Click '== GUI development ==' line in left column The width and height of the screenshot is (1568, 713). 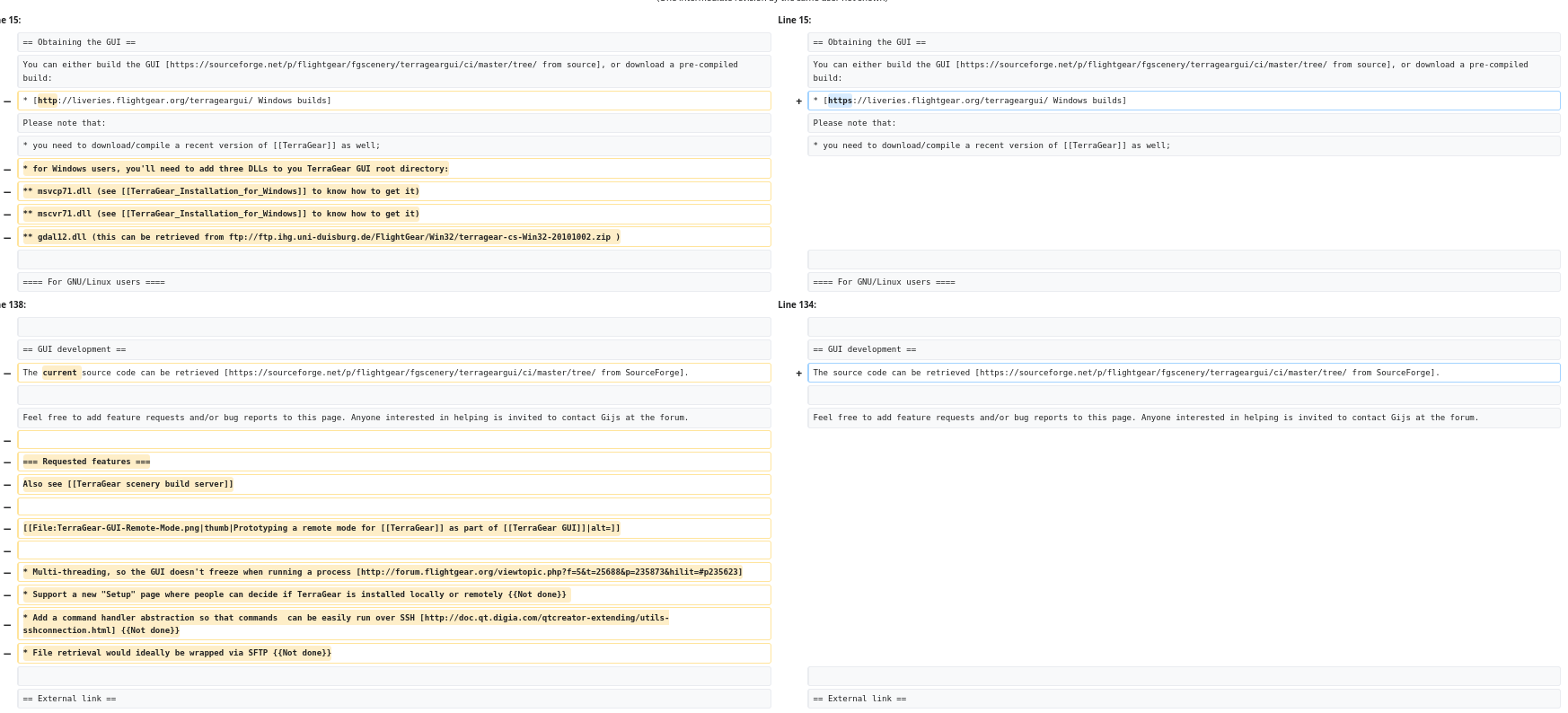pyautogui.click(x=394, y=349)
